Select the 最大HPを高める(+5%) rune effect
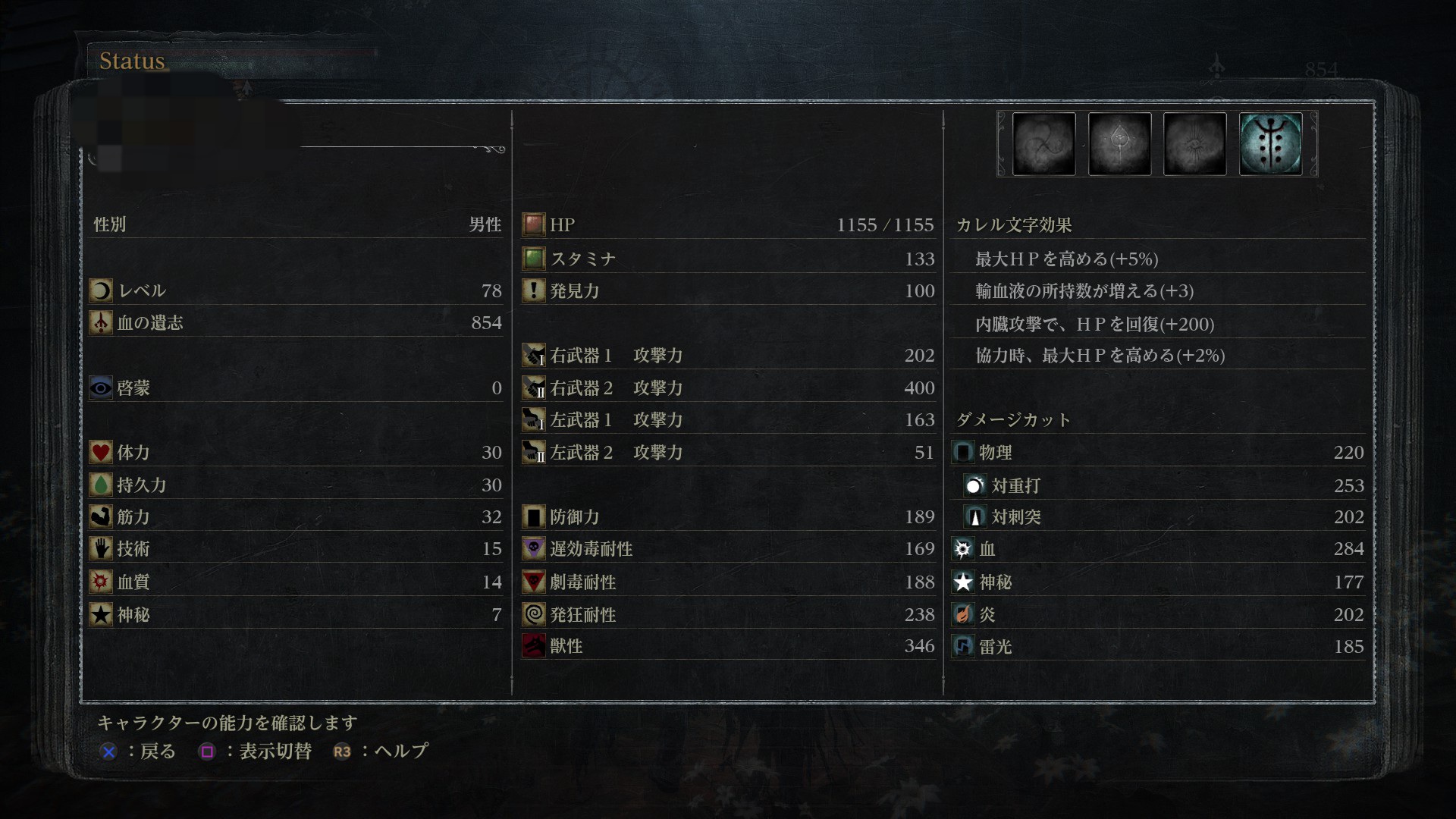The width and height of the screenshot is (1456, 819). click(x=1066, y=259)
